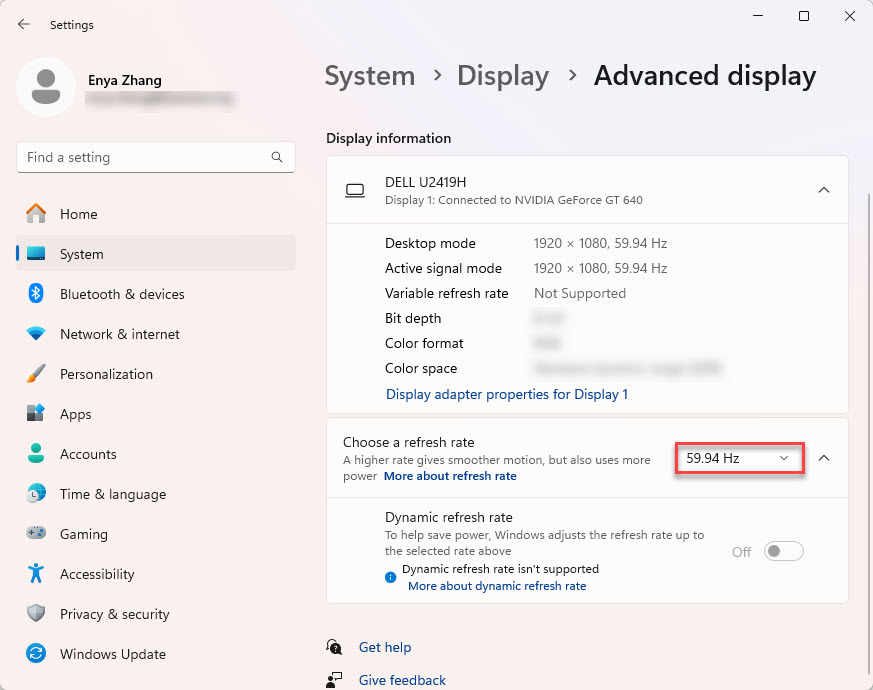The width and height of the screenshot is (873, 690).
Task: Open the 59.94 Hz refresh rate dropdown
Action: (738, 459)
